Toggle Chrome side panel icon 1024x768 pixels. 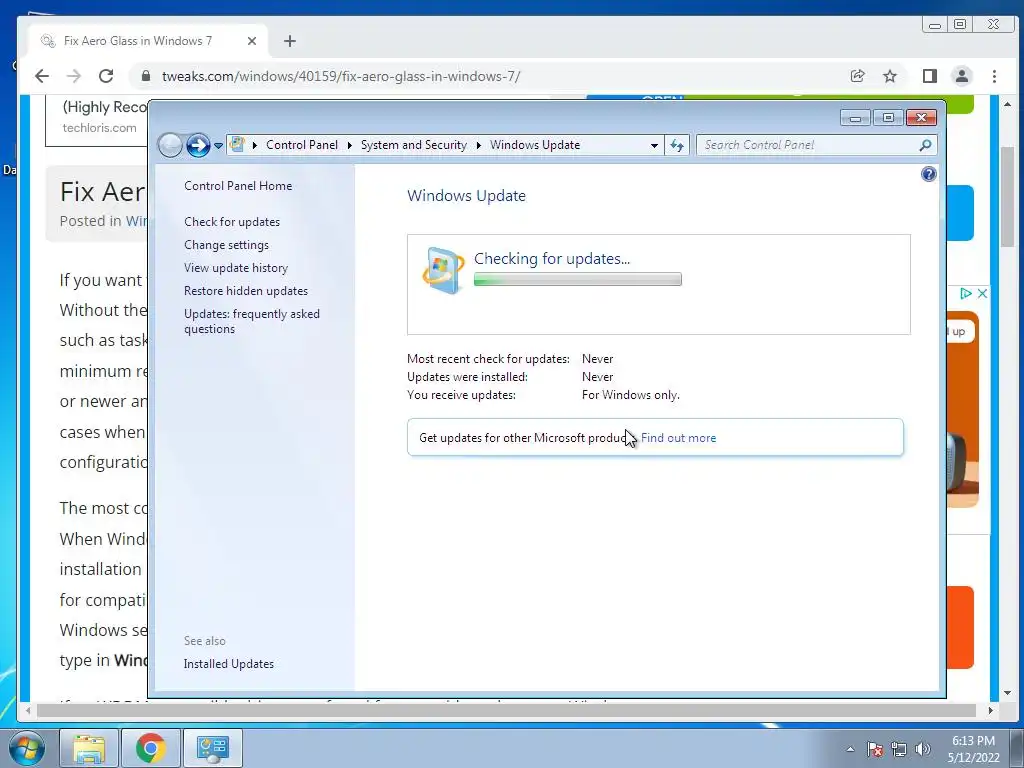930,76
